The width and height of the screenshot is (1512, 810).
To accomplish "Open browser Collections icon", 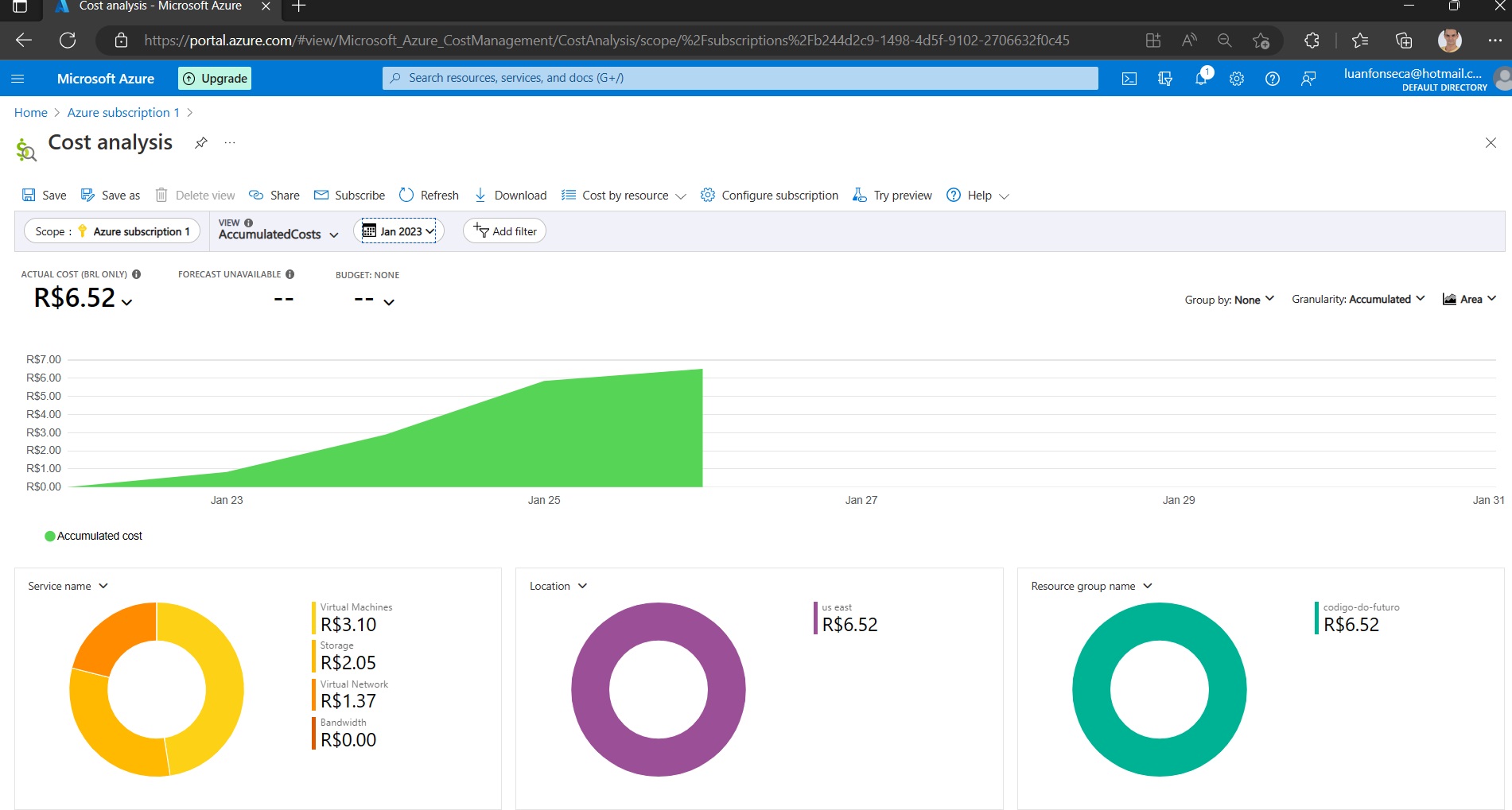I will pyautogui.click(x=1404, y=40).
